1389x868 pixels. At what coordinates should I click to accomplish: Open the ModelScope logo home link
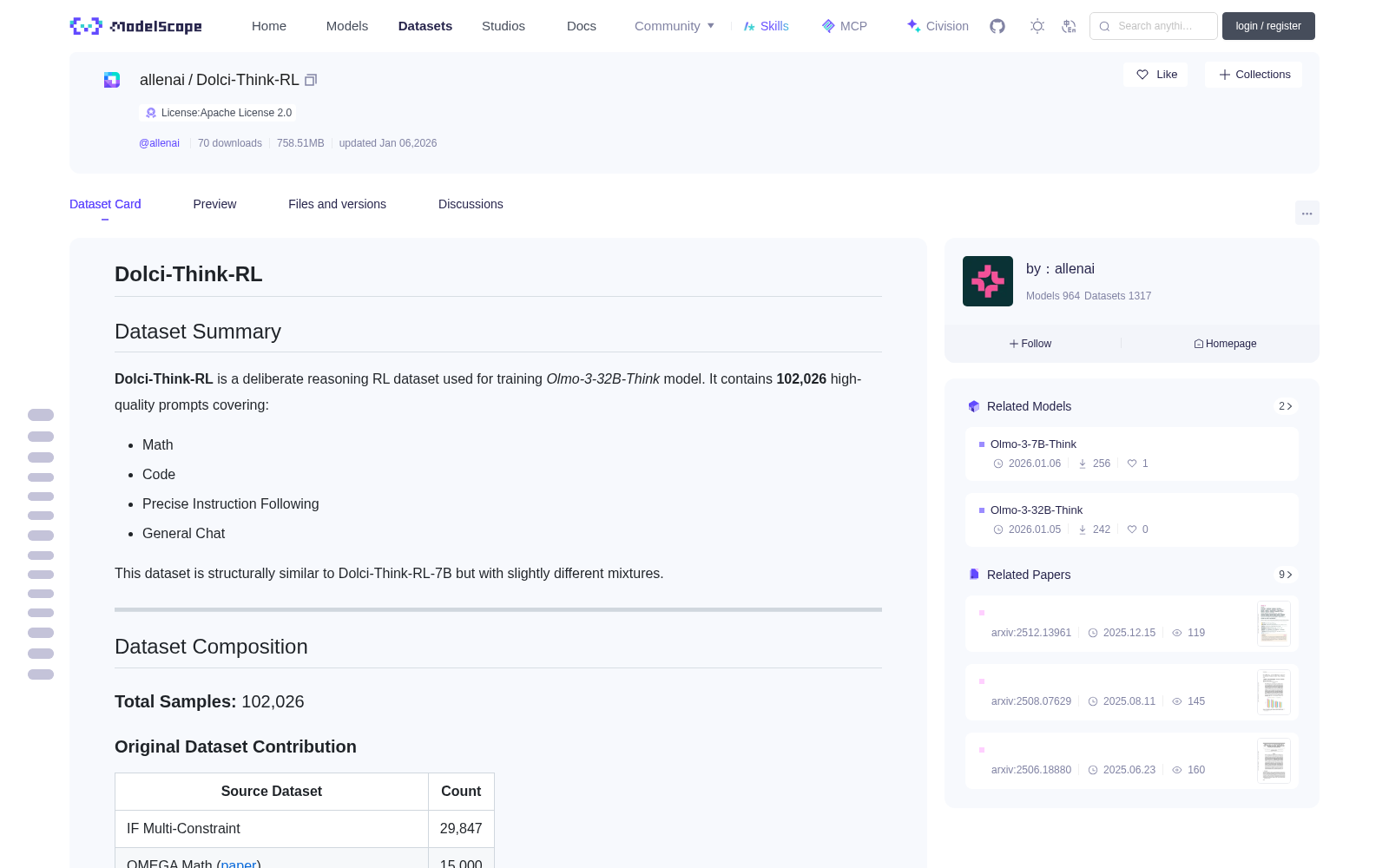tap(136, 26)
